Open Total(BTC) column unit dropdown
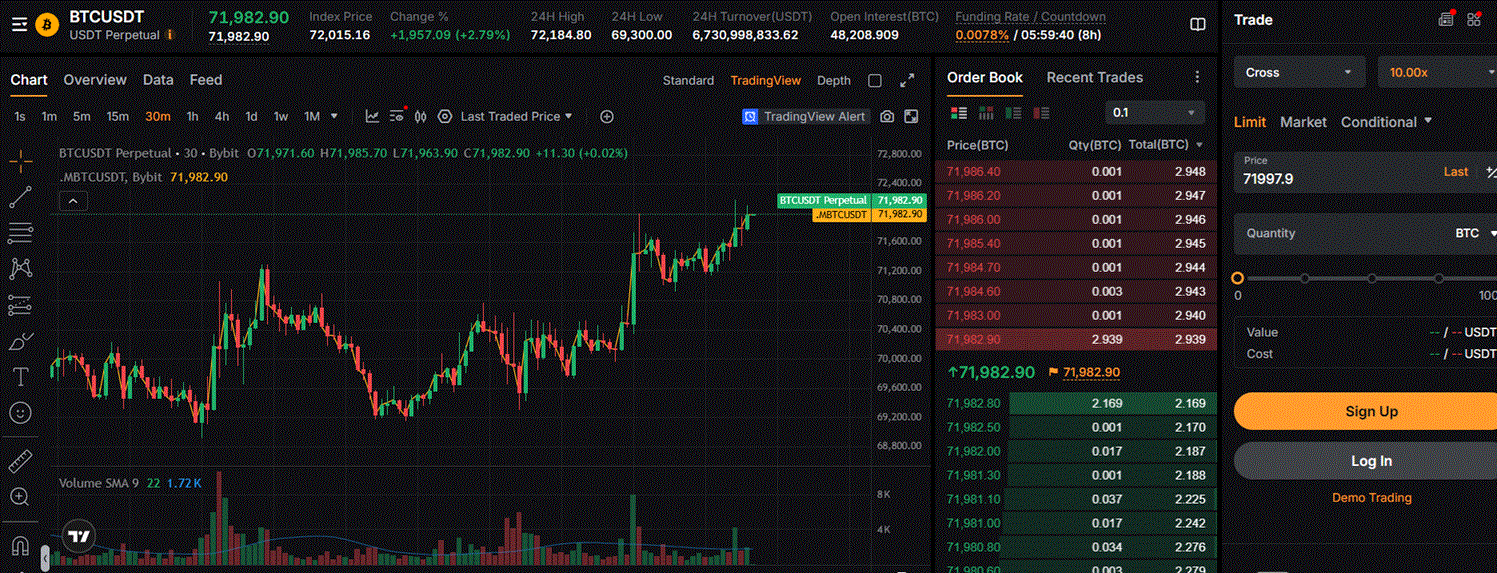The height and width of the screenshot is (573, 1497). (1199, 145)
